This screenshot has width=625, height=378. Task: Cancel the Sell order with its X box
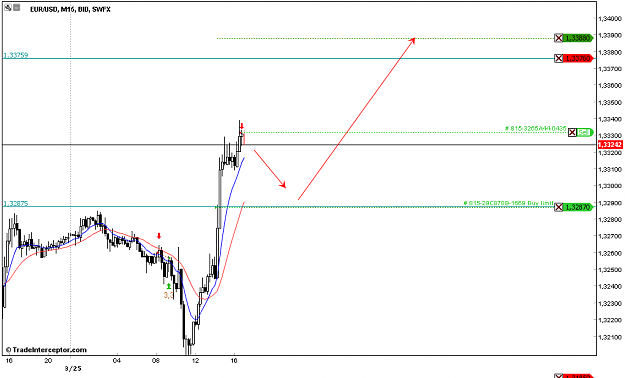(572, 132)
